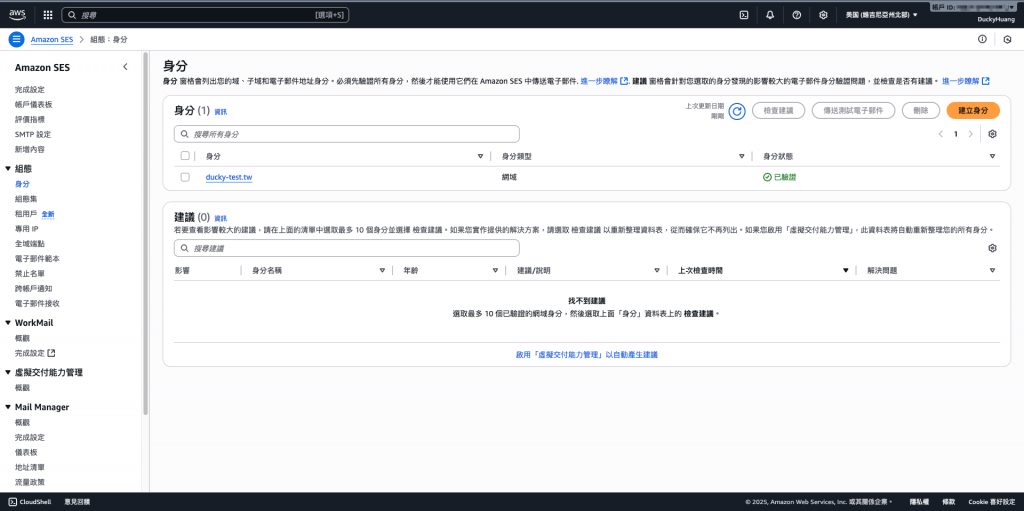This screenshot has height=511, width=1024.
Task: Toggle the hamburger navigation menu
Action: (16, 39)
